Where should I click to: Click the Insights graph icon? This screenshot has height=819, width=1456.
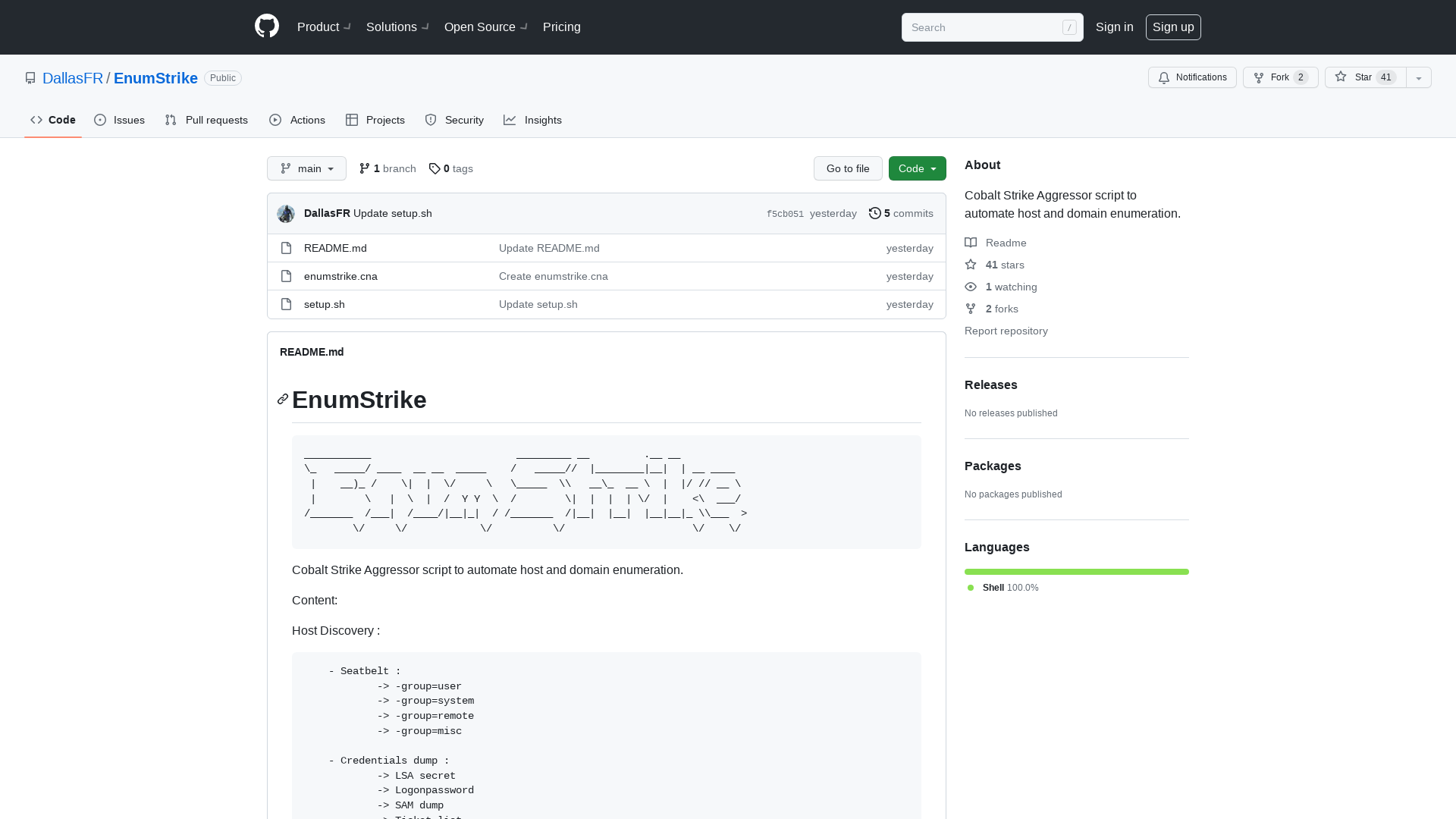tap(509, 120)
